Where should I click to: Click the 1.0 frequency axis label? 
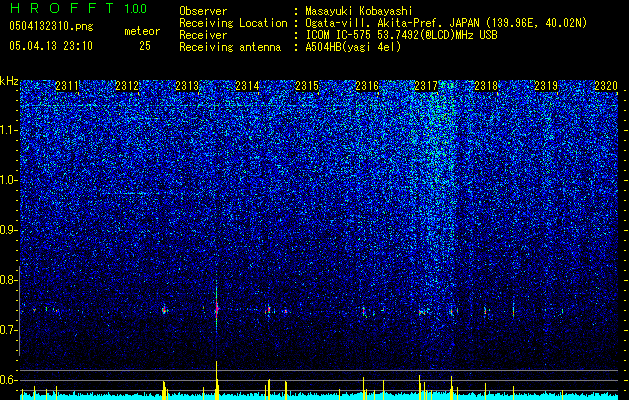(x=8, y=180)
